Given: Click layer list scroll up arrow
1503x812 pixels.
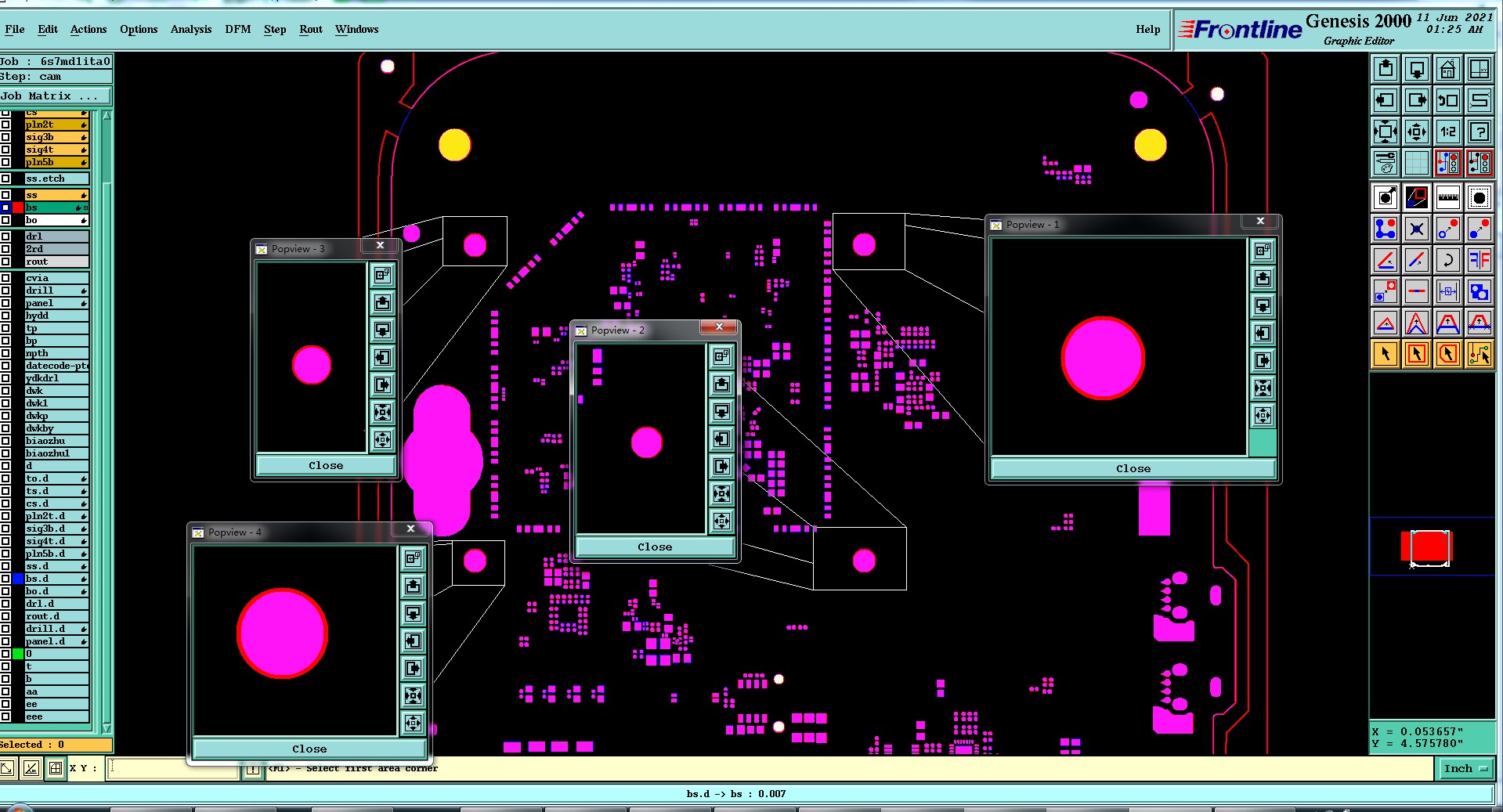Looking at the screenshot, I should pos(107,116).
